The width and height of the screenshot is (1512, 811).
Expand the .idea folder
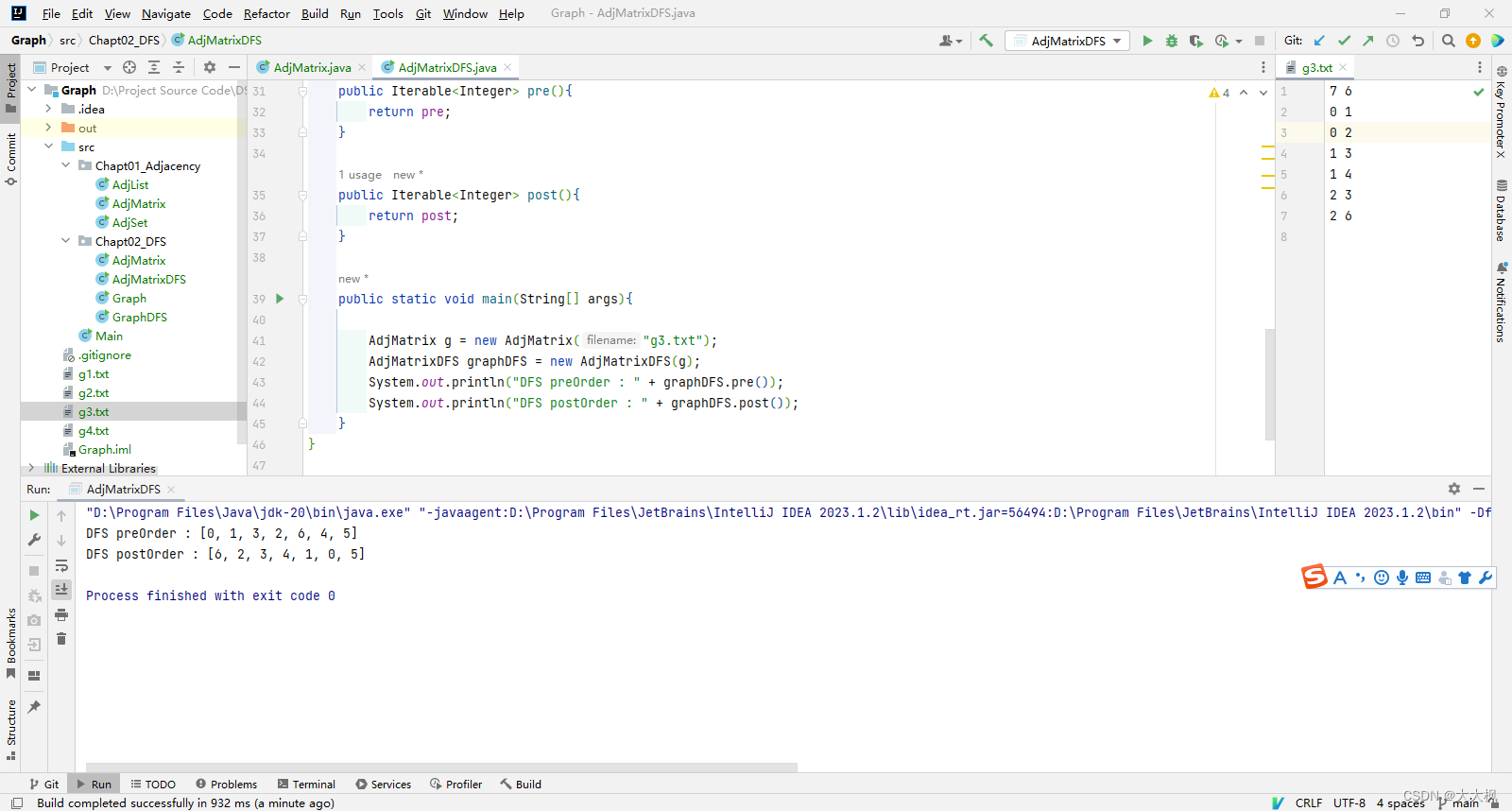[x=48, y=109]
